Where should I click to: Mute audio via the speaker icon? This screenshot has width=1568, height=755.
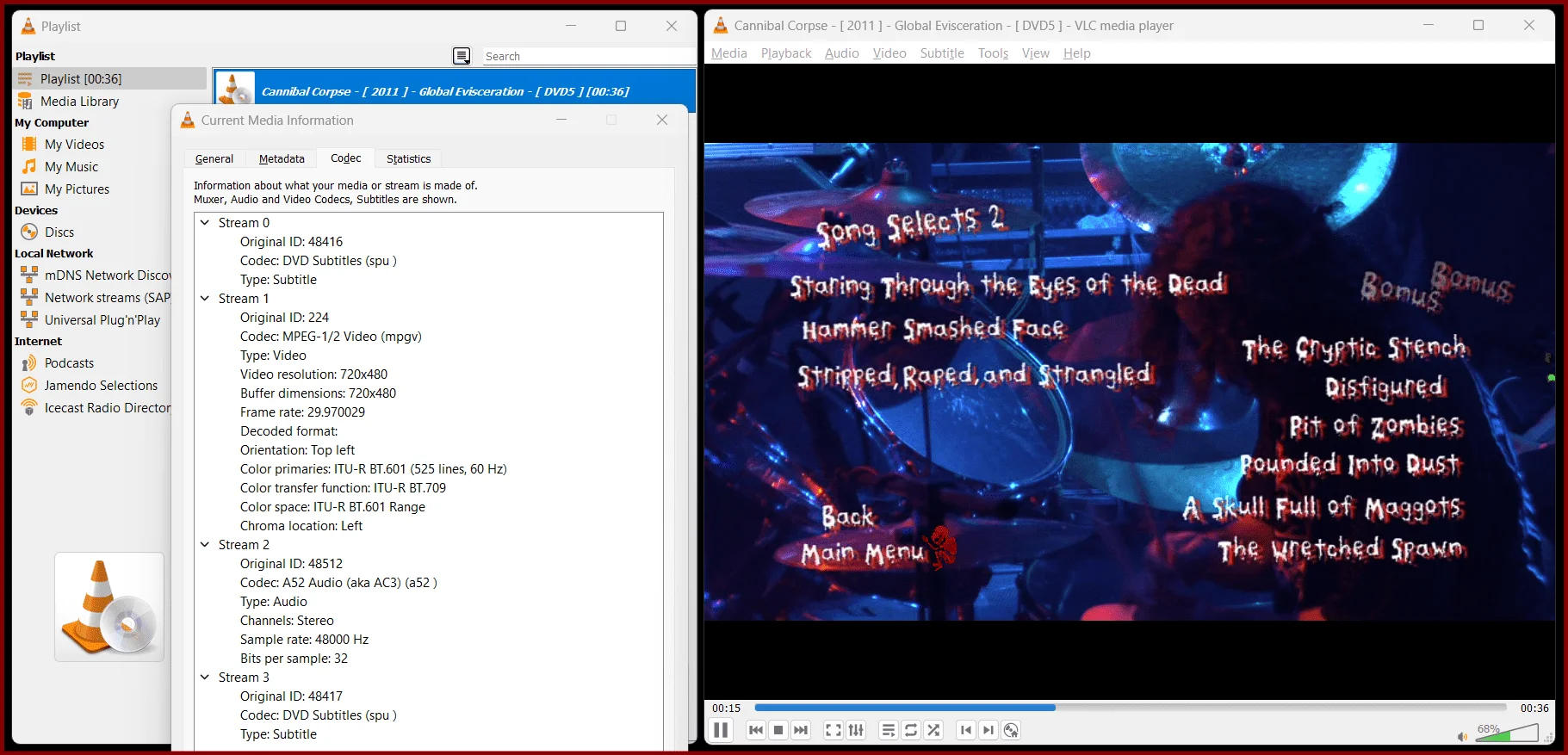[1461, 736]
